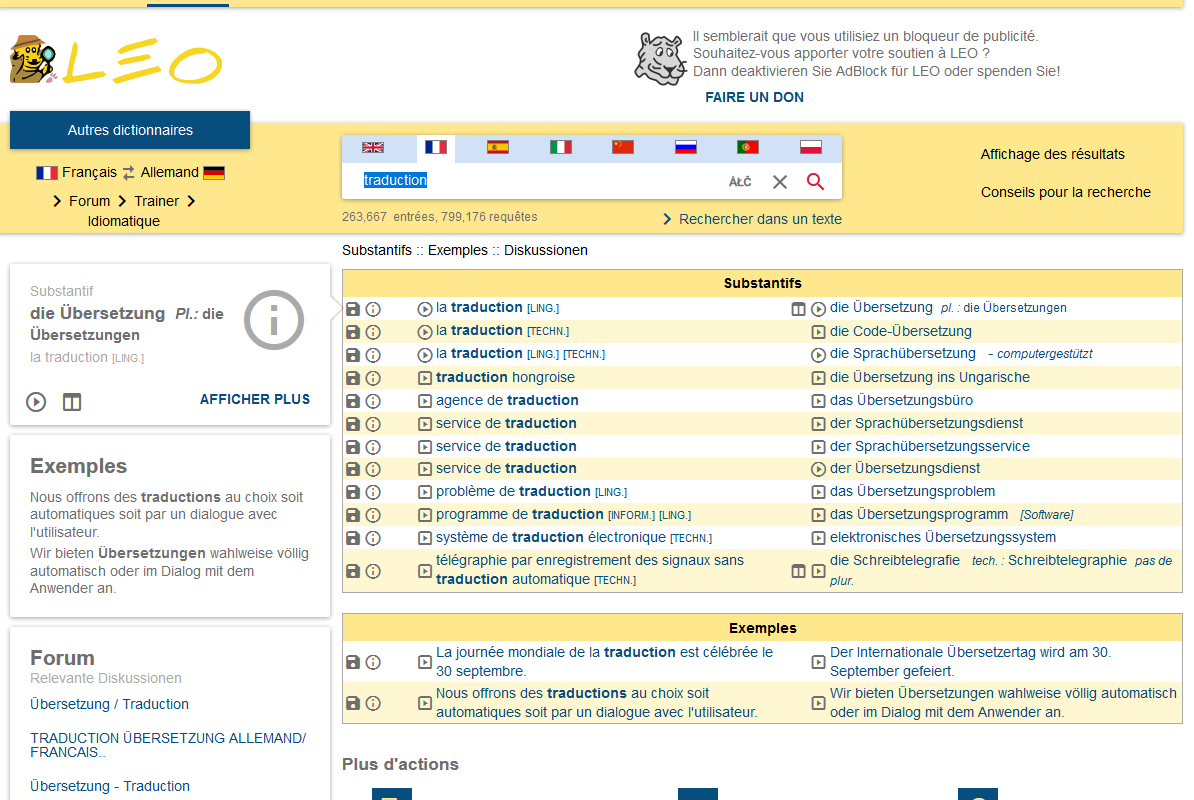Open Conseils pour la recherche
The width and height of the screenshot is (1194, 800).
1065,193
